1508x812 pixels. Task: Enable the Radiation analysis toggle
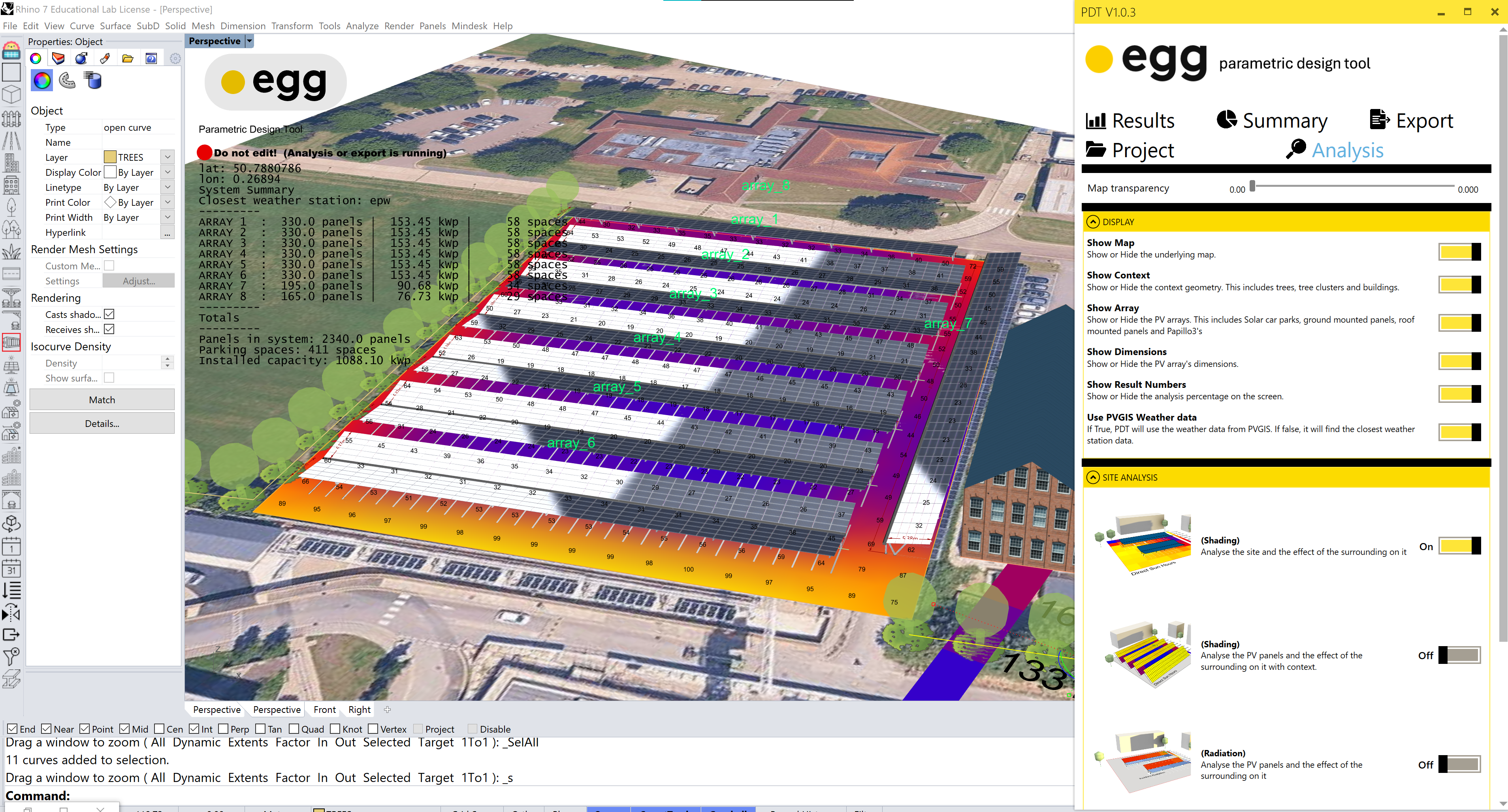(1459, 764)
